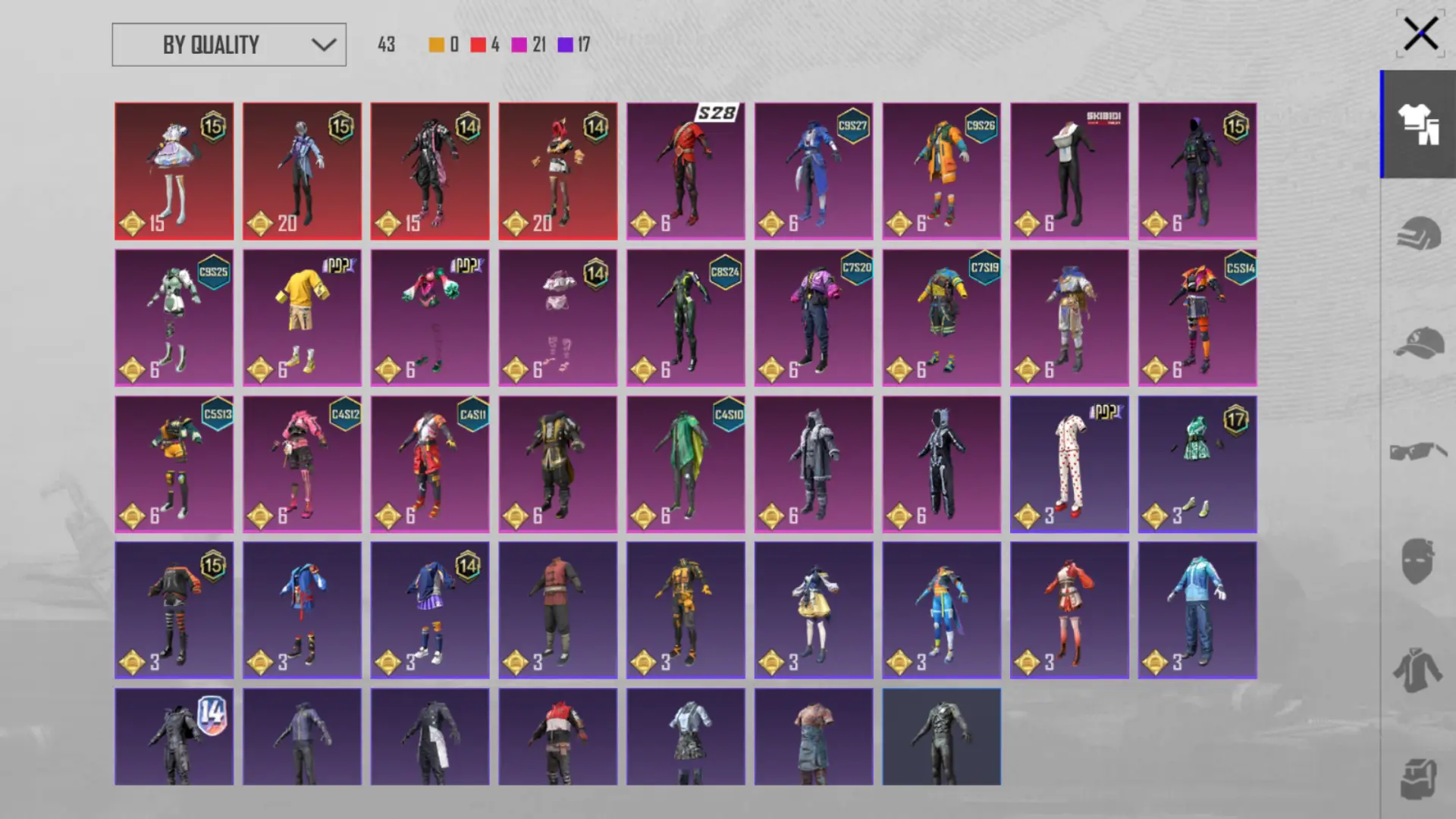Pick the white frilly dress outfit worth 15
Image resolution: width=1456 pixels, height=819 pixels.
(174, 171)
